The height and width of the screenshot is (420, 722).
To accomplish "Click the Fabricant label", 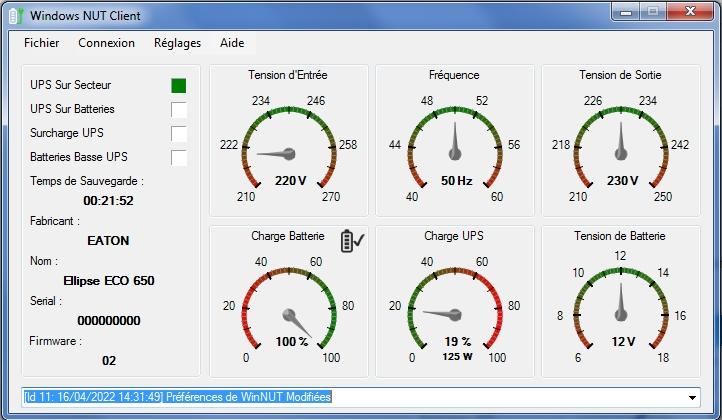I will pyautogui.click(x=55, y=221).
